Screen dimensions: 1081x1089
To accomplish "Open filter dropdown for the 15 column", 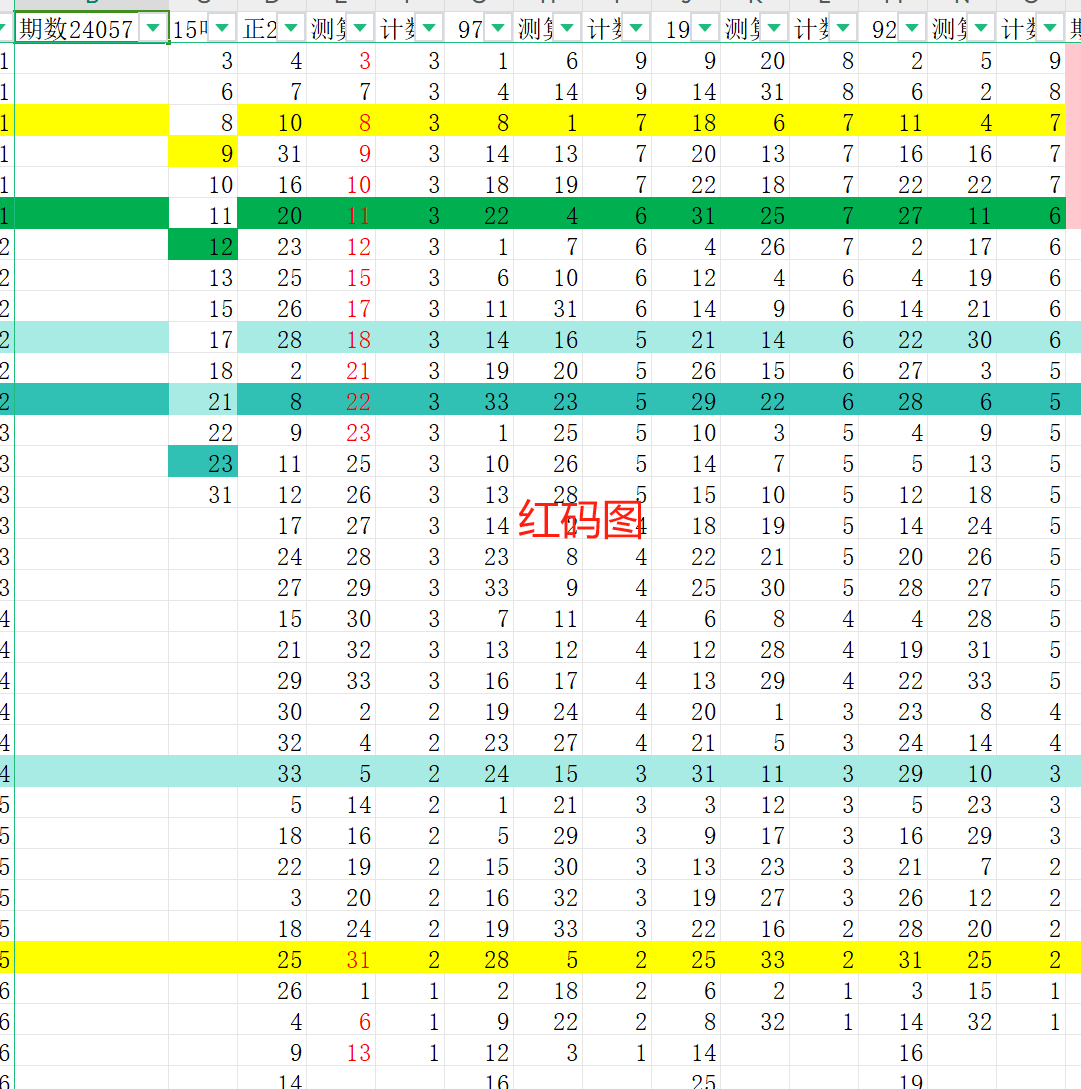I will point(222,29).
